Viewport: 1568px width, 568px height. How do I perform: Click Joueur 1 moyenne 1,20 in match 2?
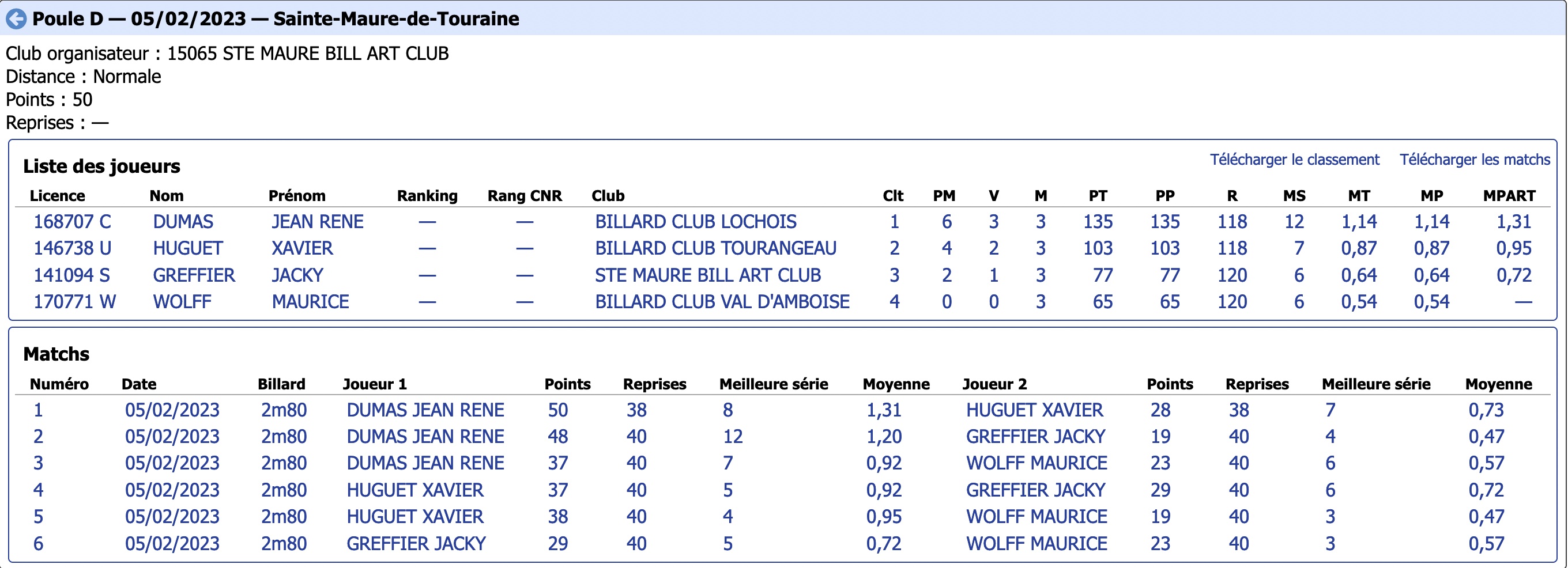pyautogui.click(x=884, y=437)
